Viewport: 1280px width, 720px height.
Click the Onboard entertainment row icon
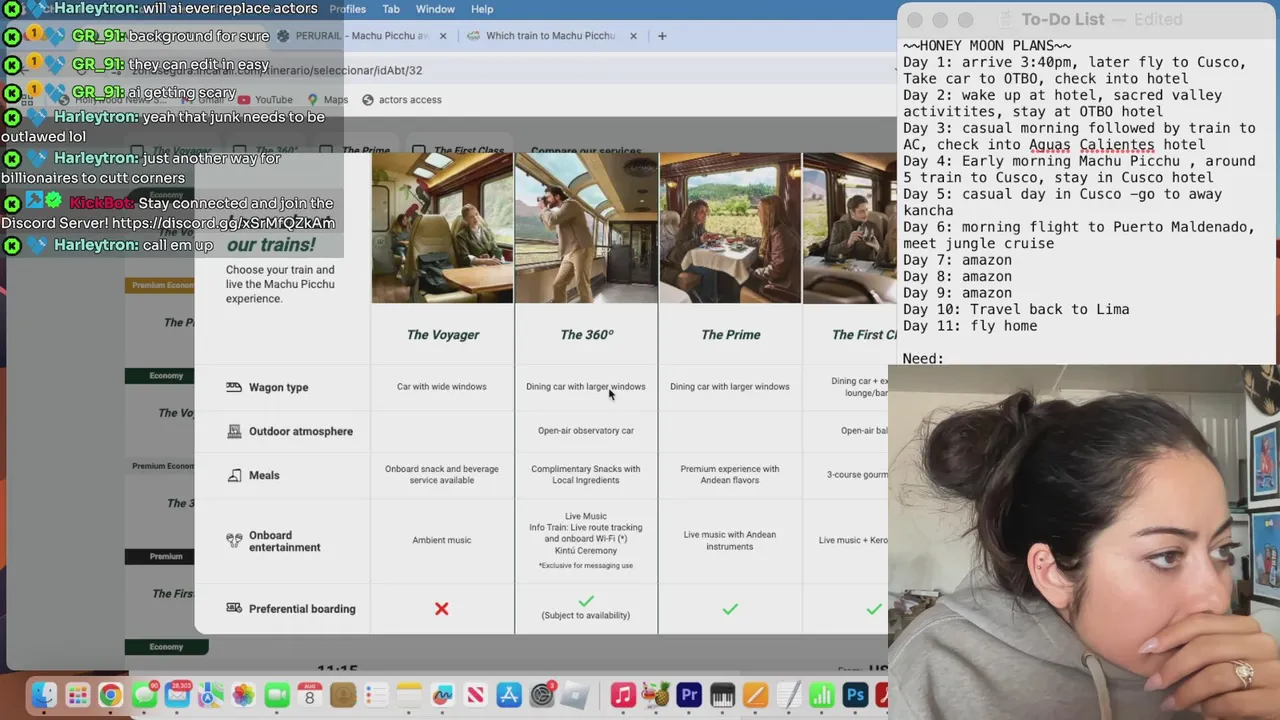click(234, 541)
